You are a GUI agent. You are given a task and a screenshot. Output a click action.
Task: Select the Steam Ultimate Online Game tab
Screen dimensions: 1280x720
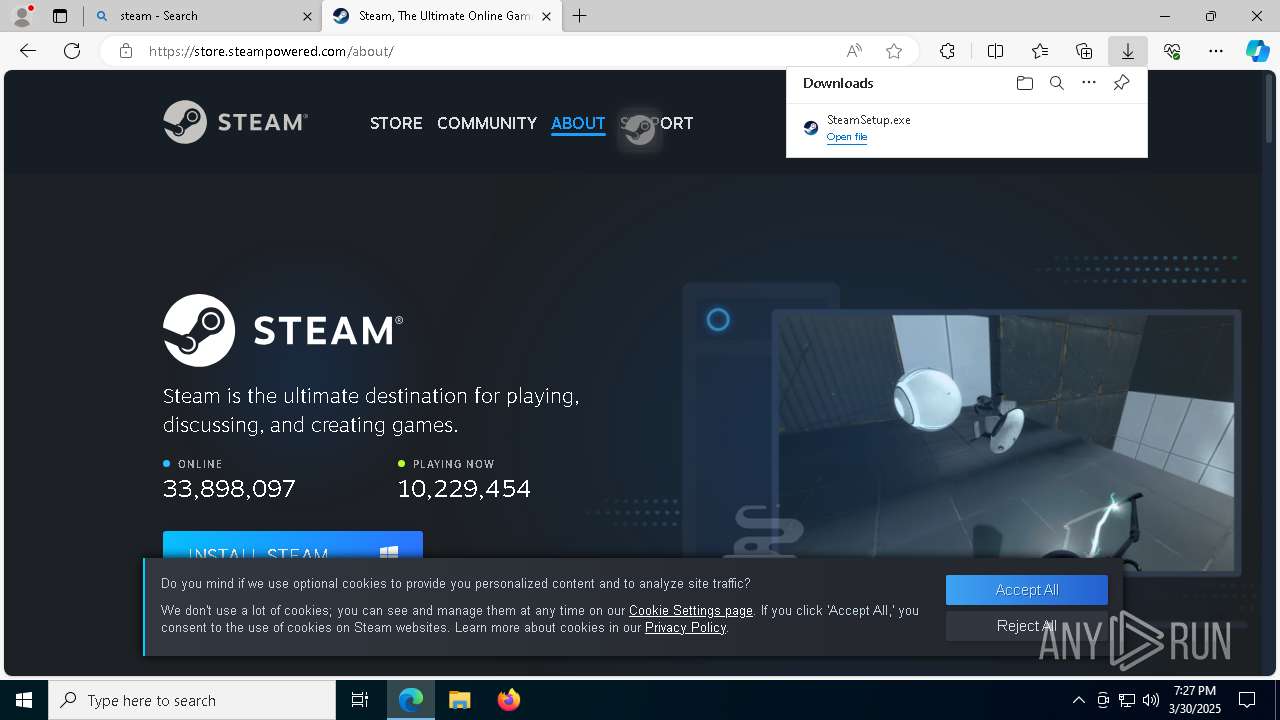click(443, 16)
